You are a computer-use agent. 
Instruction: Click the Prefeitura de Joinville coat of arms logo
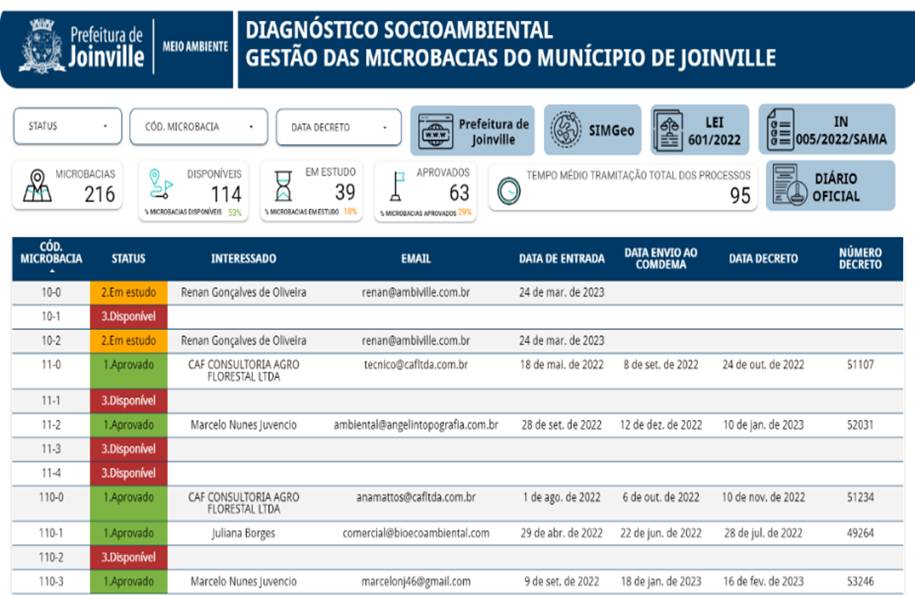pyautogui.click(x=42, y=46)
